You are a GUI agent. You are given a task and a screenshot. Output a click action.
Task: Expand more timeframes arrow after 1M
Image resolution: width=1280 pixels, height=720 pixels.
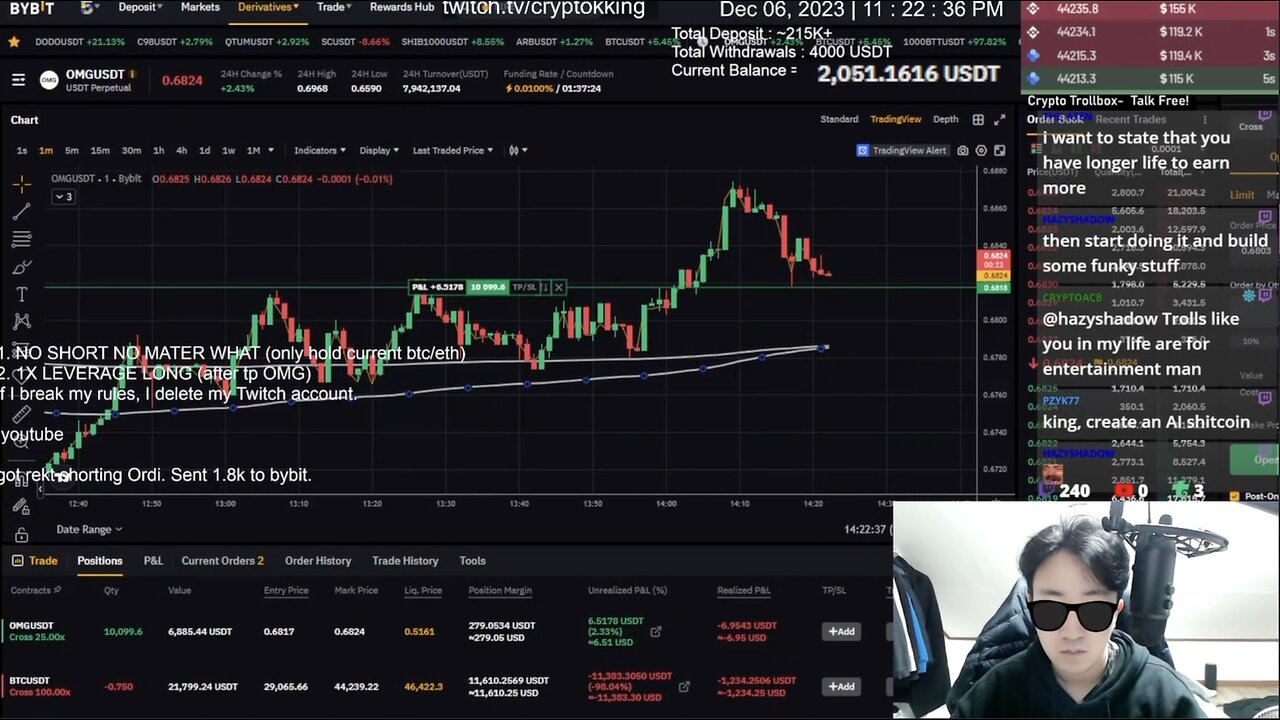270,150
